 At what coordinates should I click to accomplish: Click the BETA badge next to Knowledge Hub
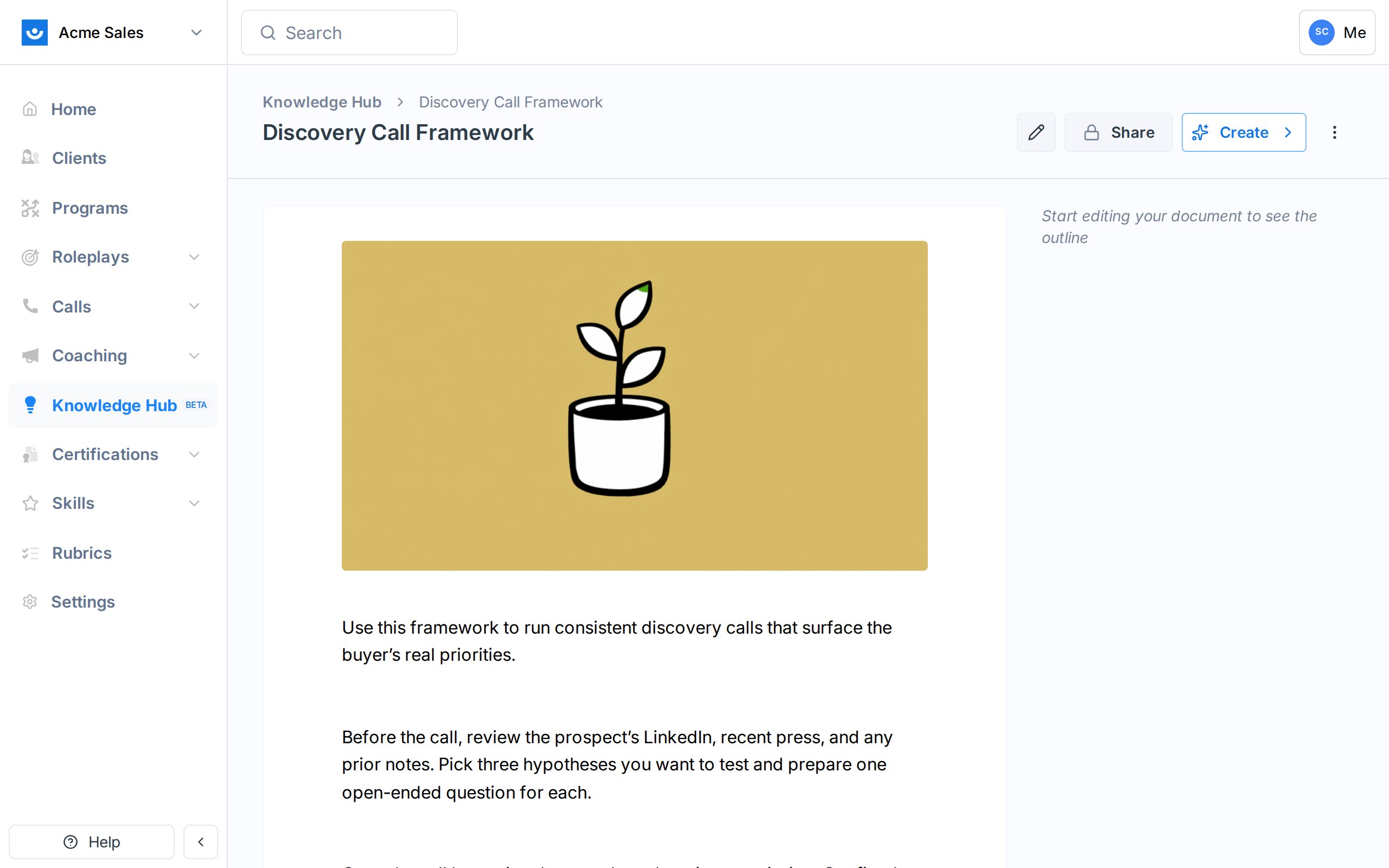pos(196,405)
